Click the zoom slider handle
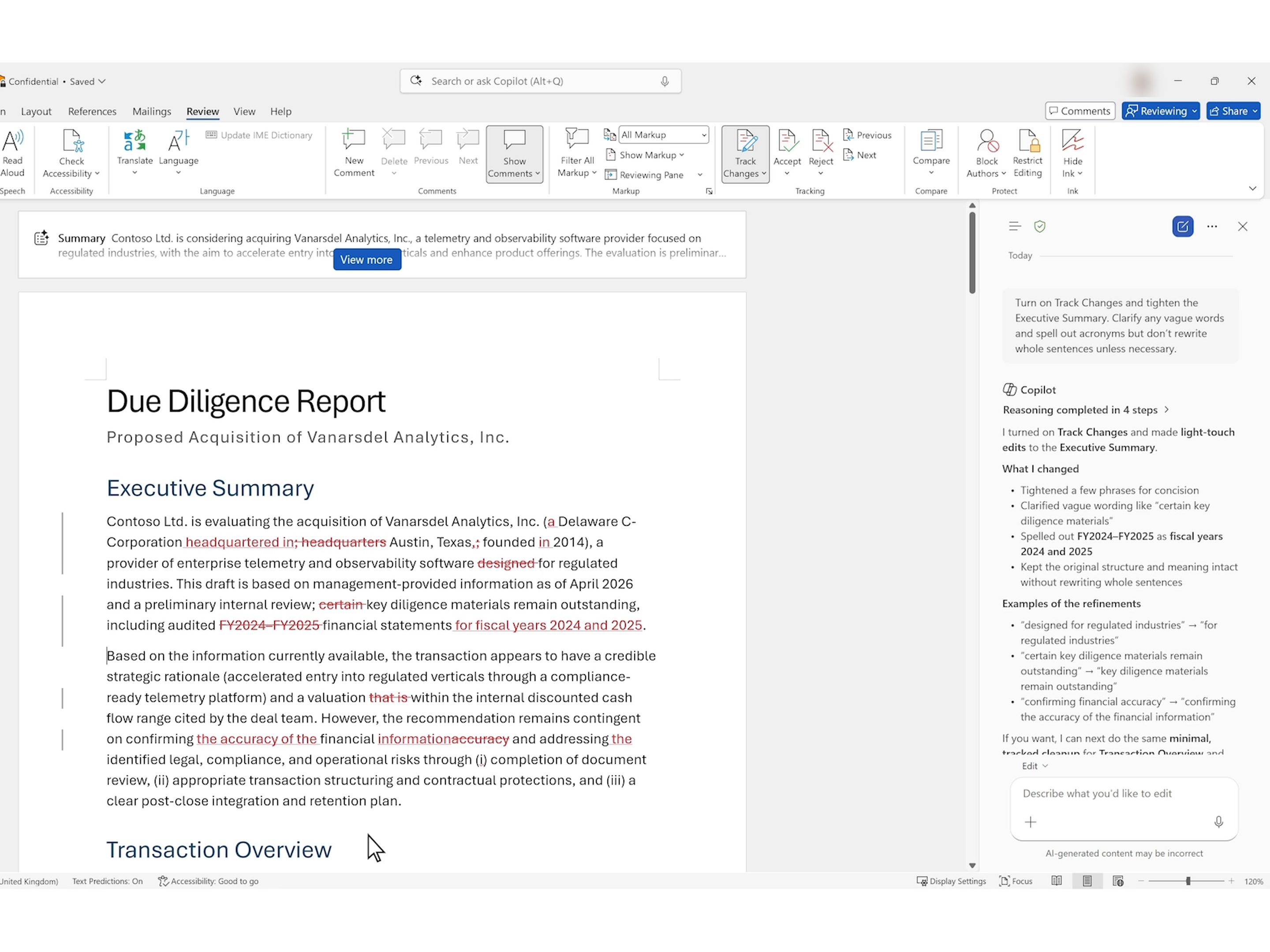1270x952 pixels. point(1188,881)
